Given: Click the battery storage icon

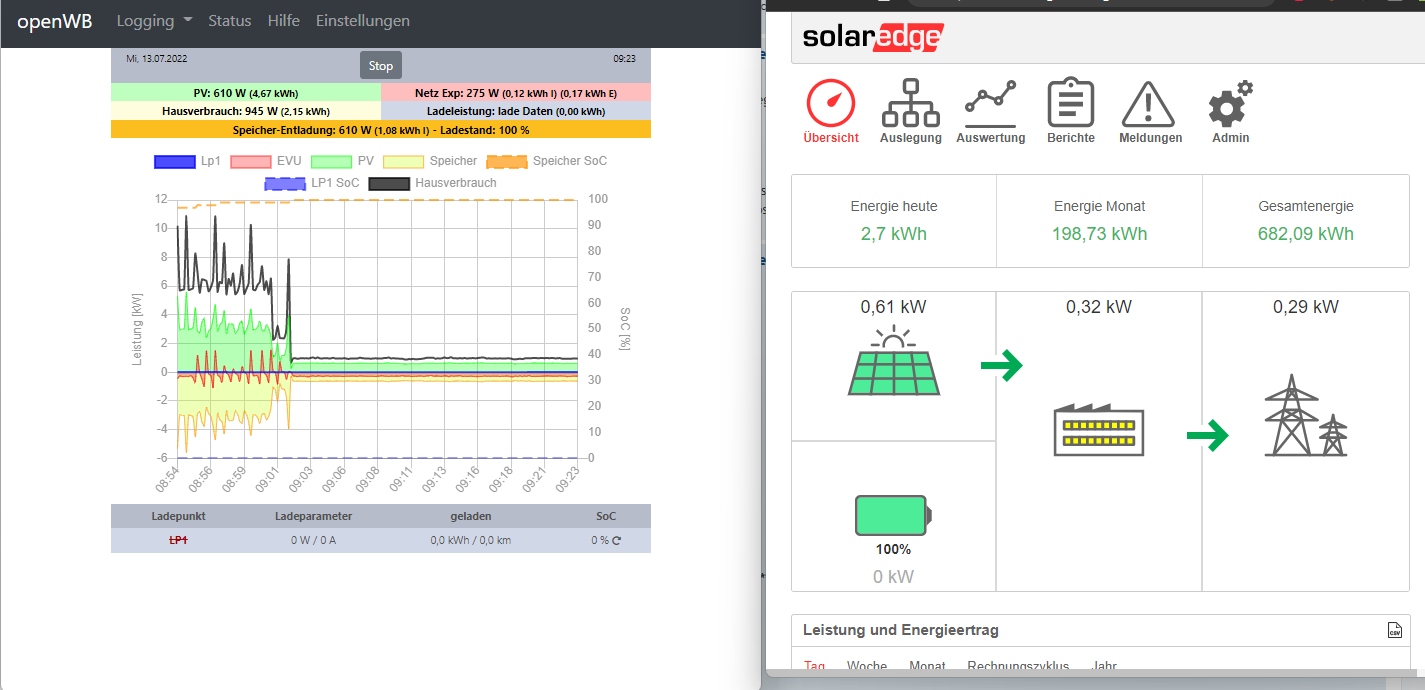Looking at the screenshot, I should coord(893,516).
